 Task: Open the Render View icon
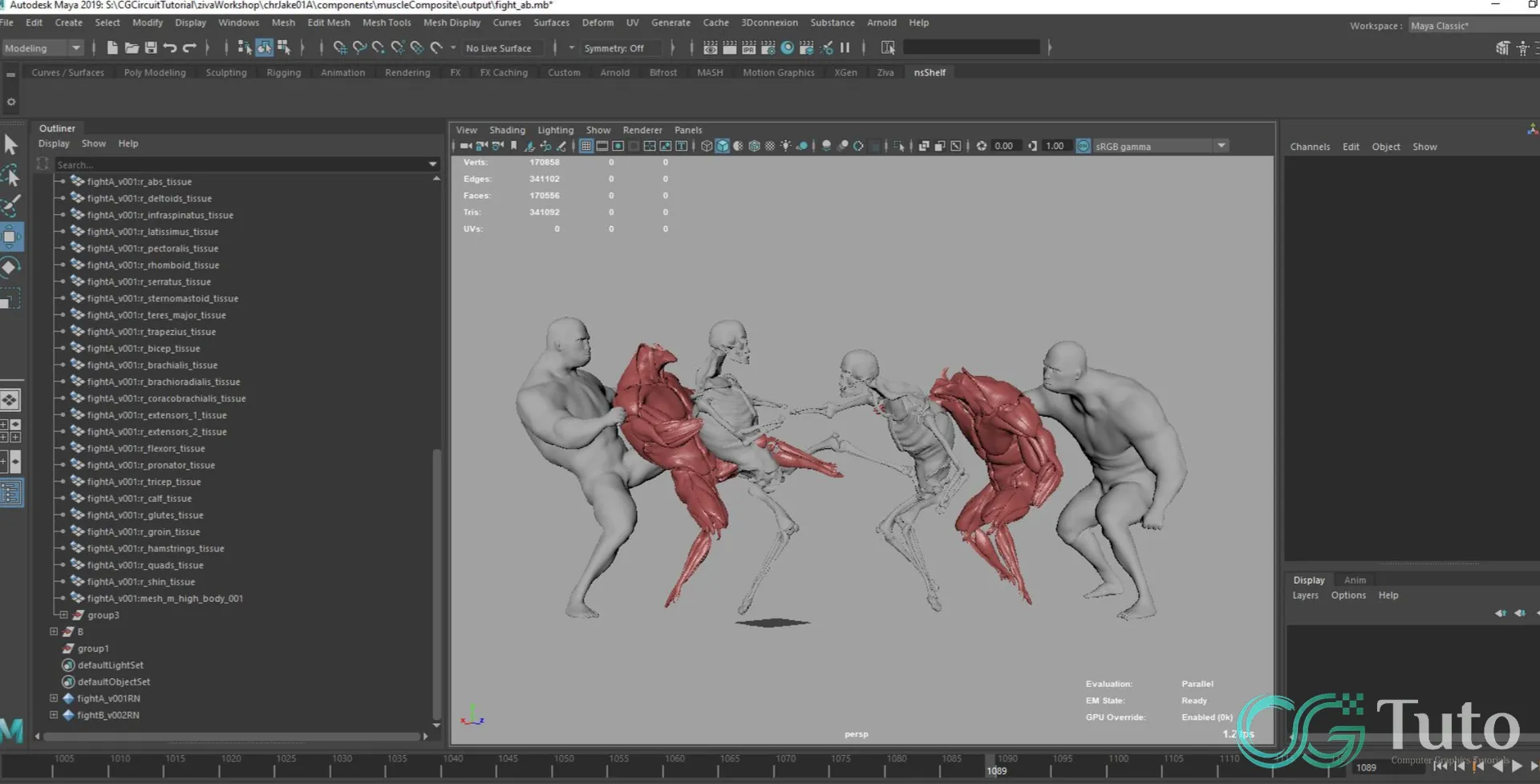[711, 48]
